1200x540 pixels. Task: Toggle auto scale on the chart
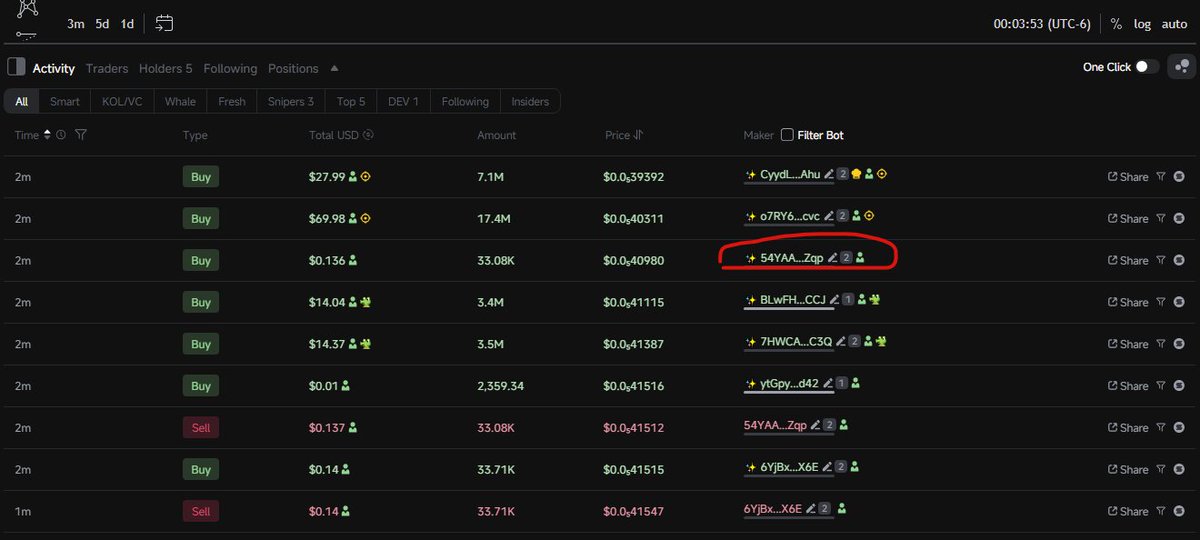pos(1175,24)
